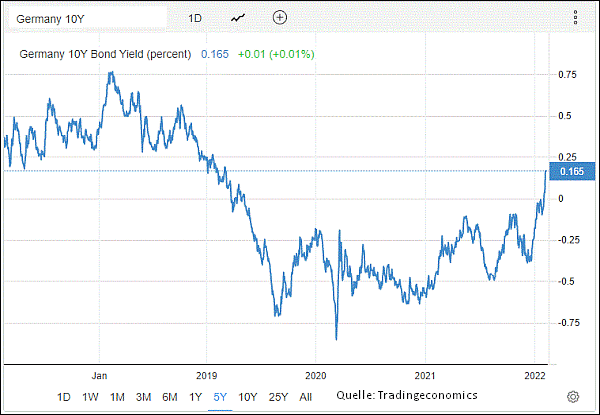Screen dimensions: 600x415
Task: Click the 2019 x-axis label
Action: pyautogui.click(x=207, y=376)
